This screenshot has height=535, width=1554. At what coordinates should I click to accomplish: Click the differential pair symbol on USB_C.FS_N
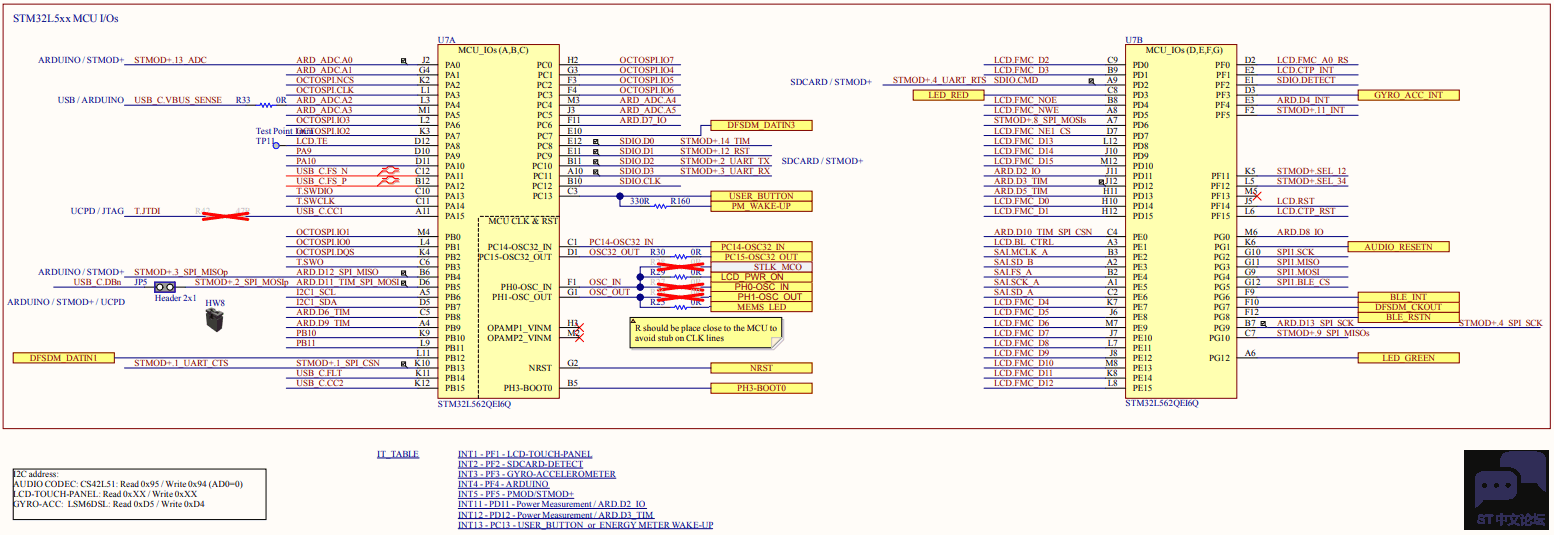pos(388,171)
